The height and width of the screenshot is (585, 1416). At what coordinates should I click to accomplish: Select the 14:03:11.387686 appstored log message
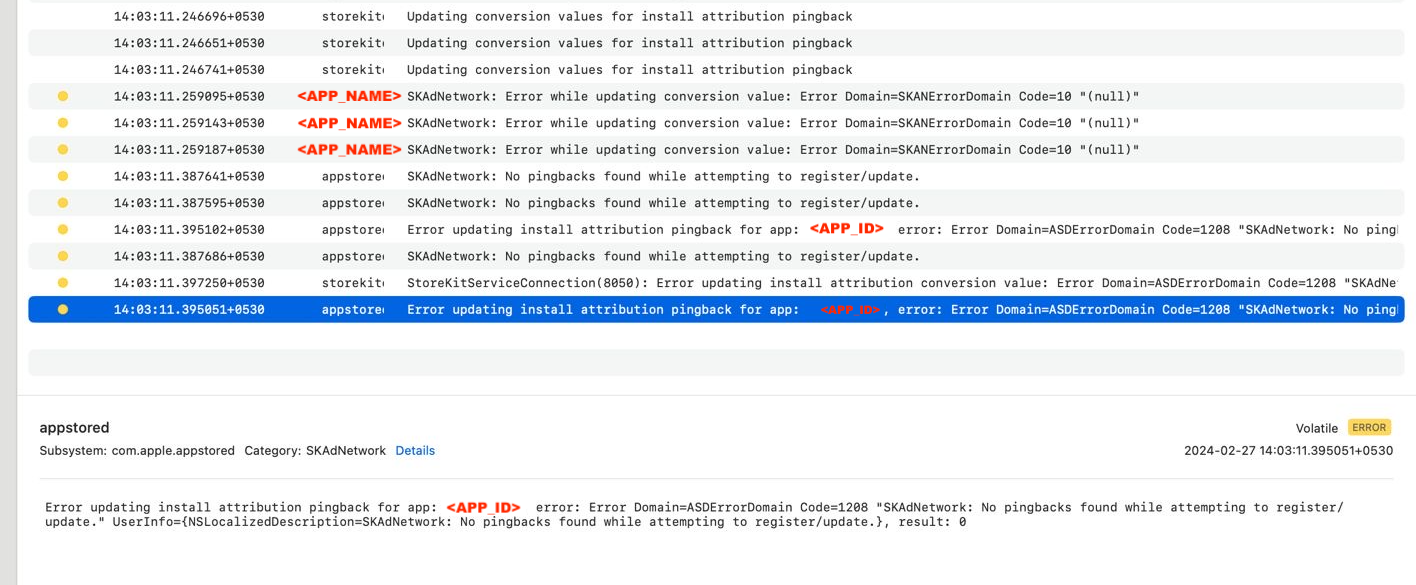click(x=662, y=256)
